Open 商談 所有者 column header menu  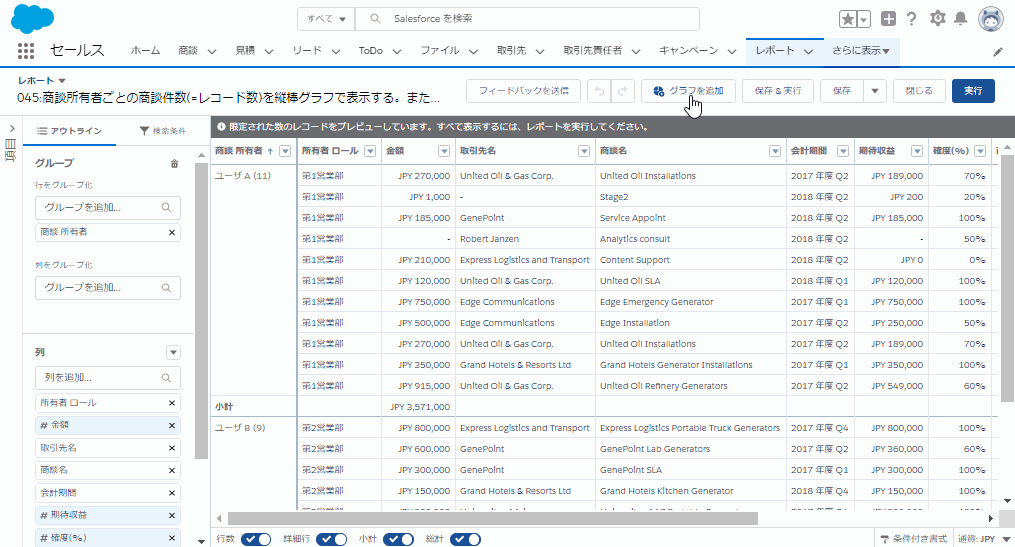pos(285,151)
